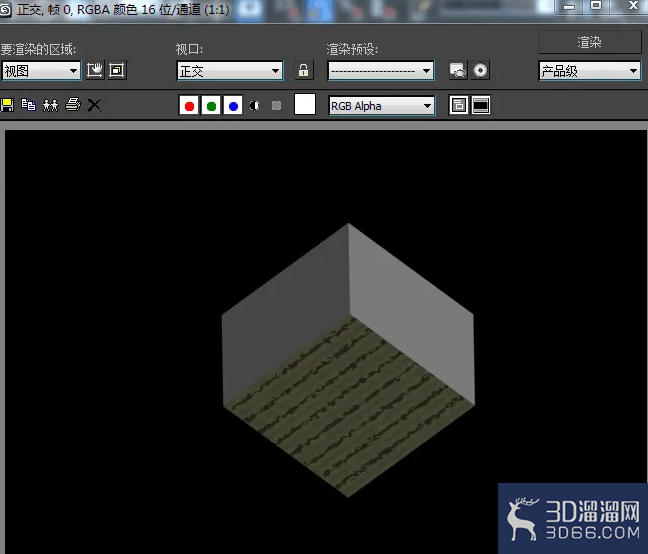The image size is (648, 554).
Task: Click the 渲染 render button
Action: point(590,42)
